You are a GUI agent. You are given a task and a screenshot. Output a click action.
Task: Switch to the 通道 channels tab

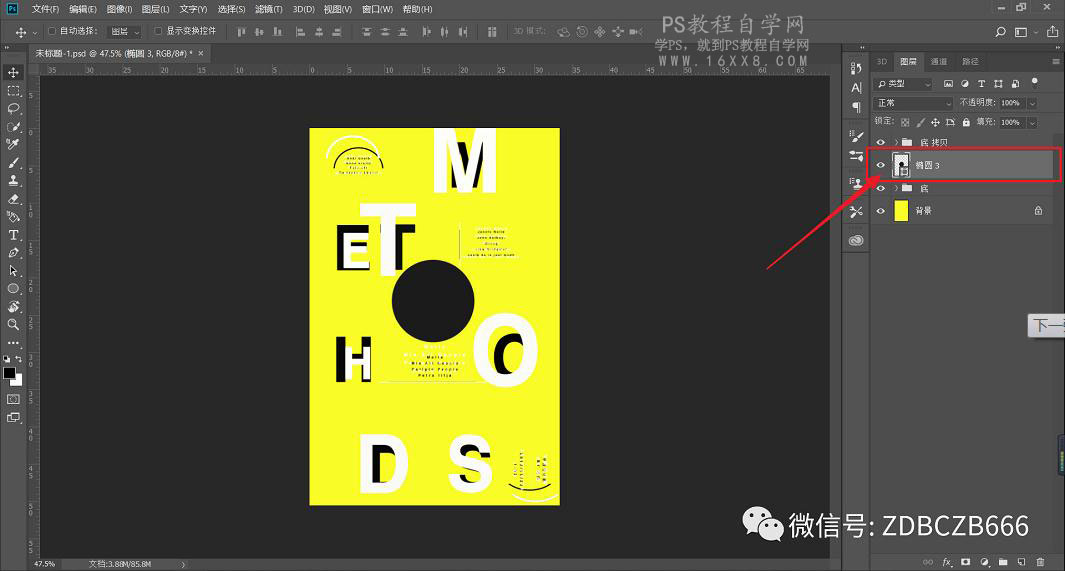tap(939, 62)
